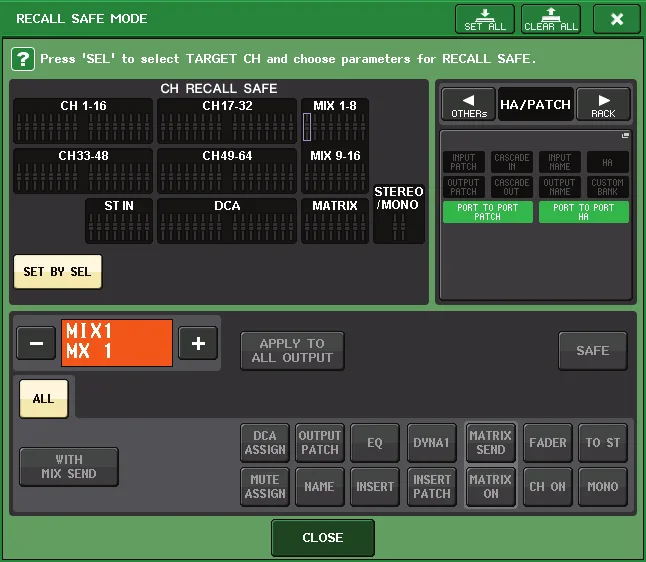Toggle EQ parameter button
This screenshot has height=562, width=646.
(375, 443)
